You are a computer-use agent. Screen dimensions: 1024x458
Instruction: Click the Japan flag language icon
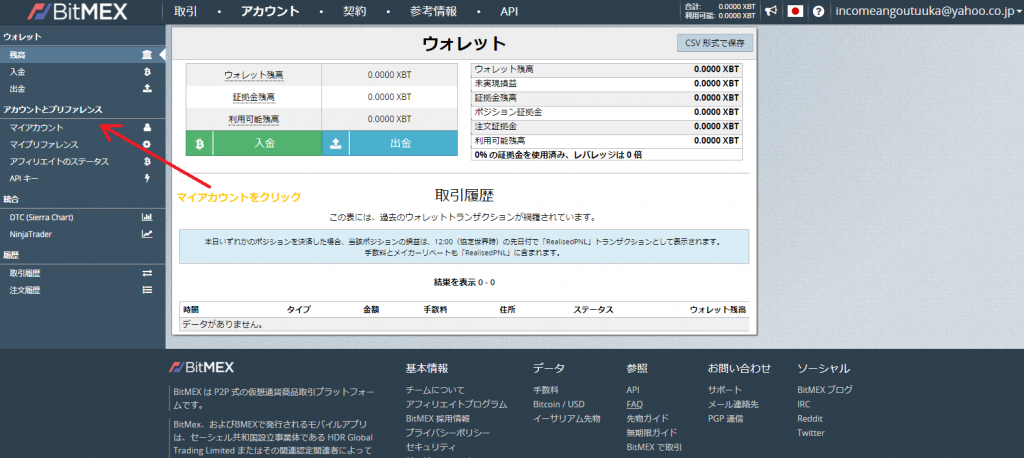(x=795, y=11)
